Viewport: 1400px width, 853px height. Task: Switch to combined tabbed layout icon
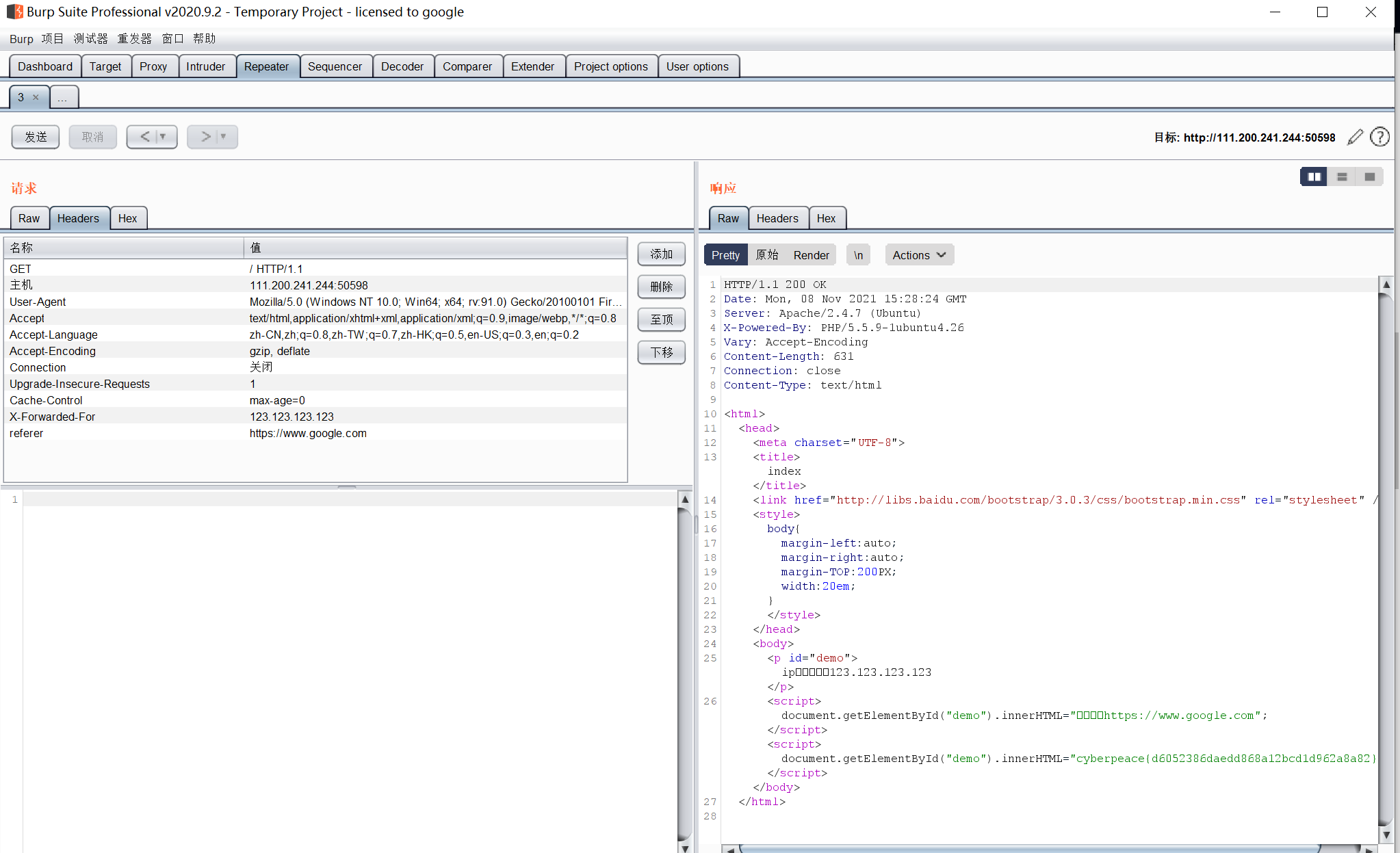click(x=1369, y=176)
